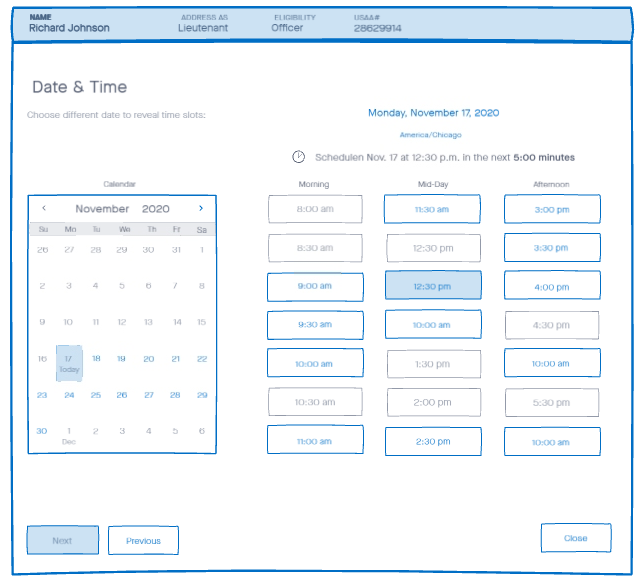Choose the 11:30 am Mid-Day slot
Viewport: 637px width, 584px height.
click(x=432, y=209)
